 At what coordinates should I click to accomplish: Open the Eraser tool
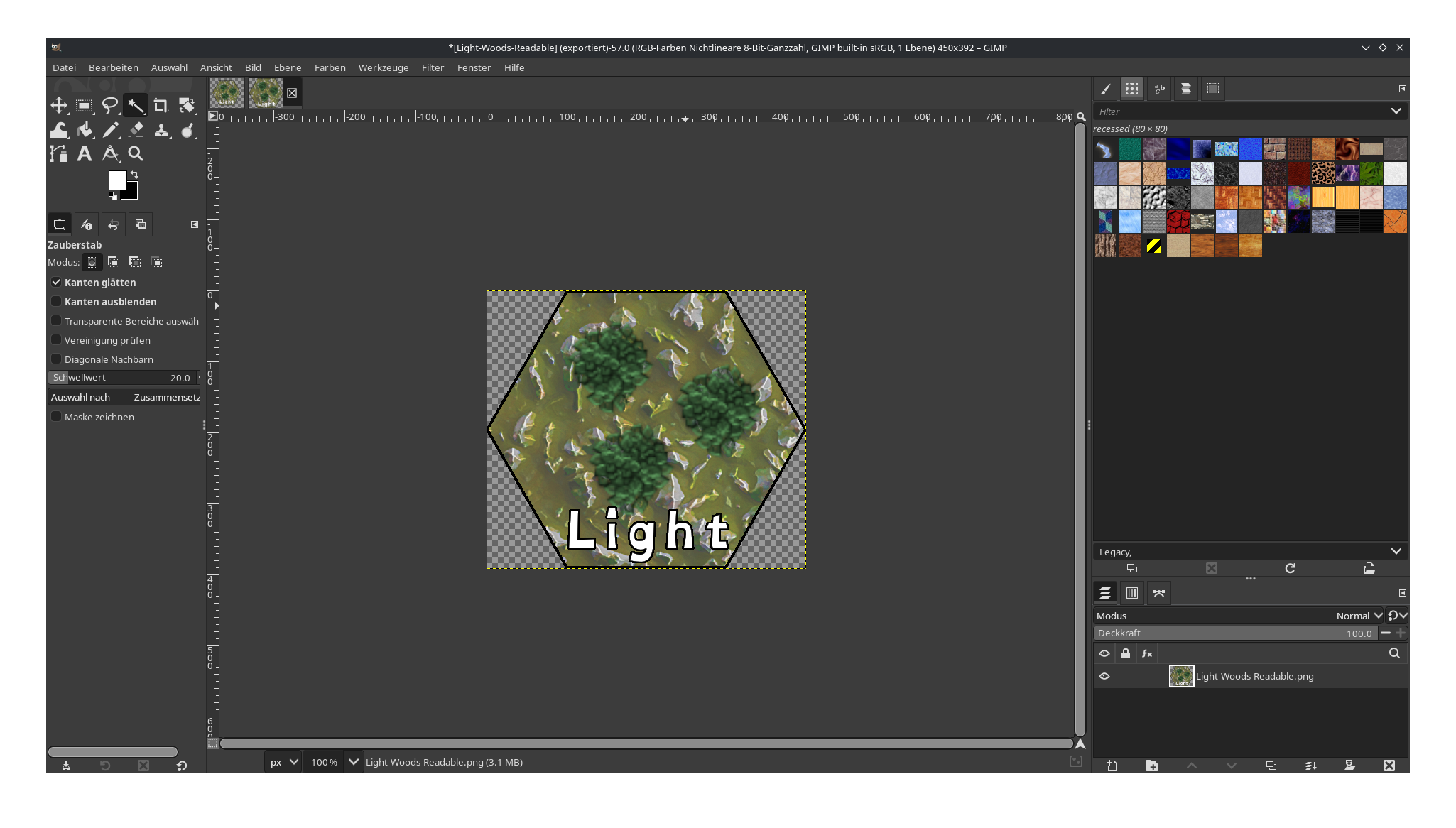[x=136, y=130]
